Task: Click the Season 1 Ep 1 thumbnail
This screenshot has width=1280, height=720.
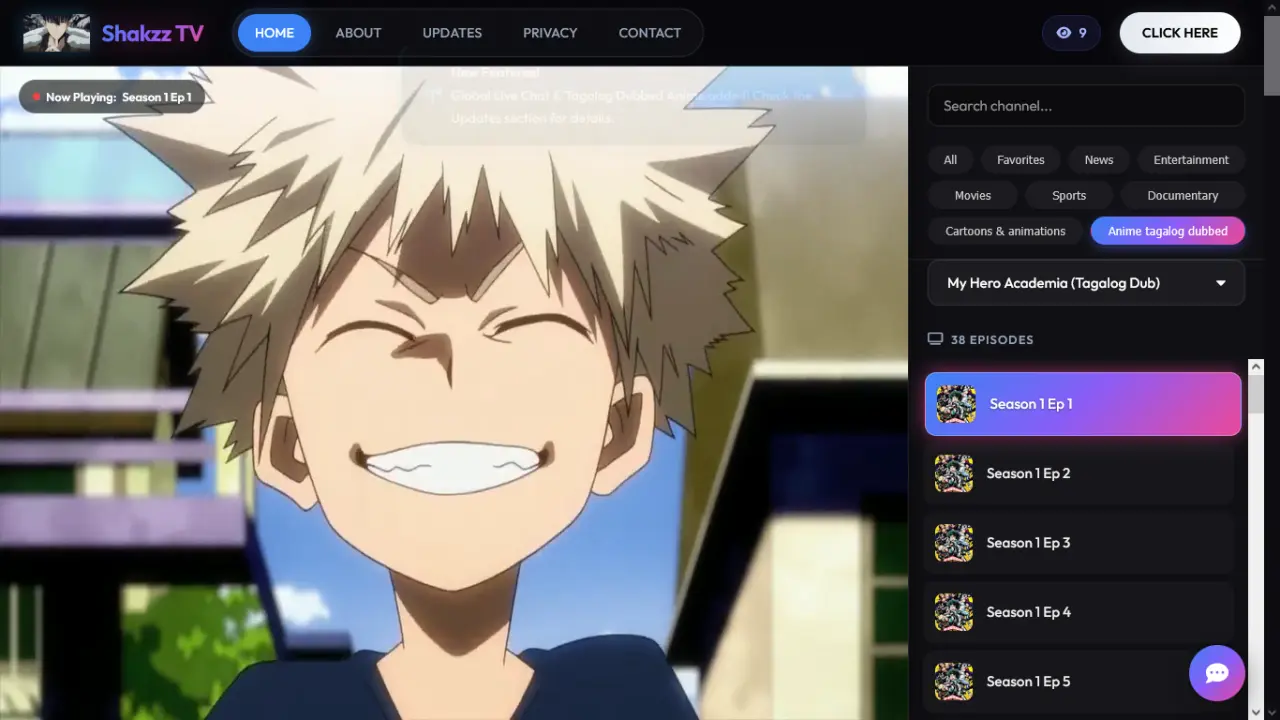Action: point(956,404)
